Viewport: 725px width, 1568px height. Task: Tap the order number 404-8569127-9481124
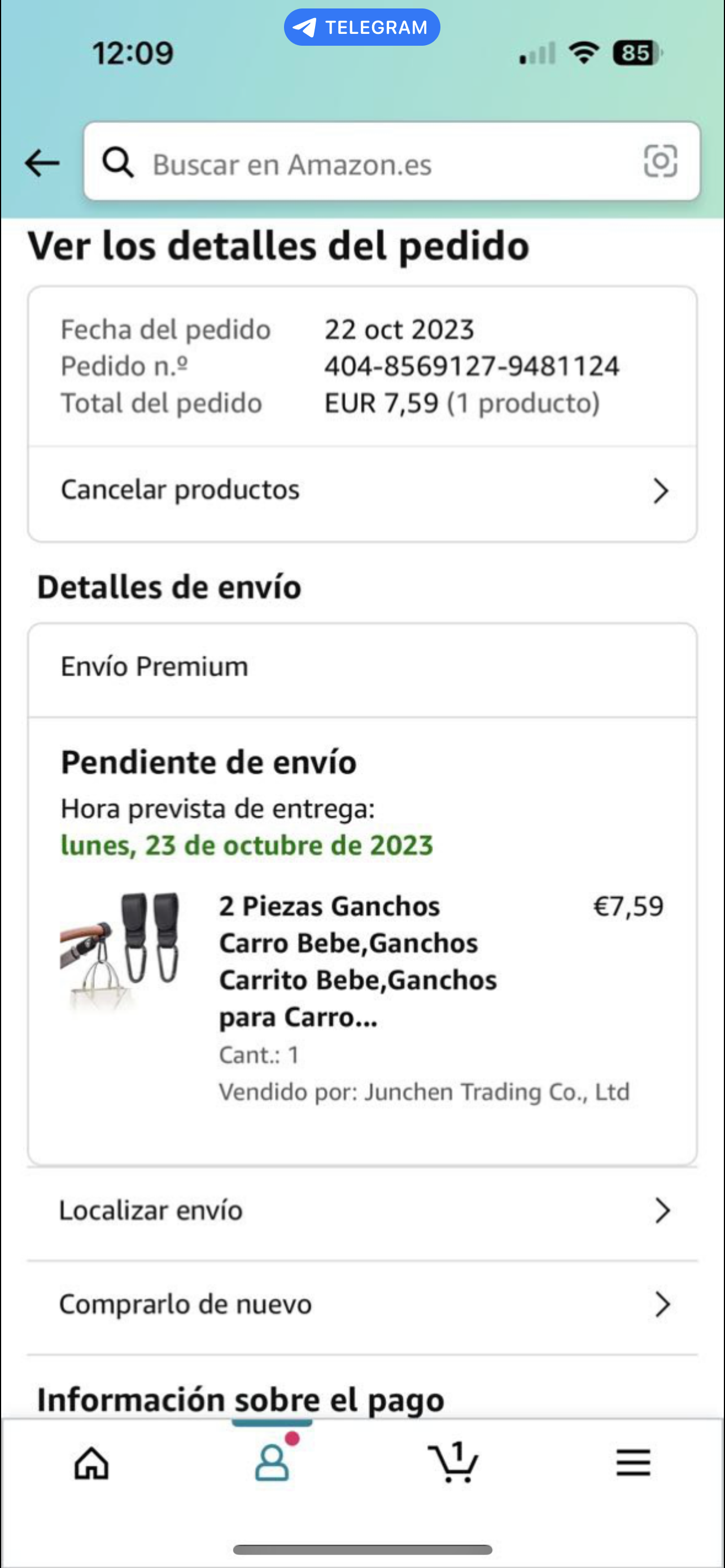pyautogui.click(x=472, y=366)
